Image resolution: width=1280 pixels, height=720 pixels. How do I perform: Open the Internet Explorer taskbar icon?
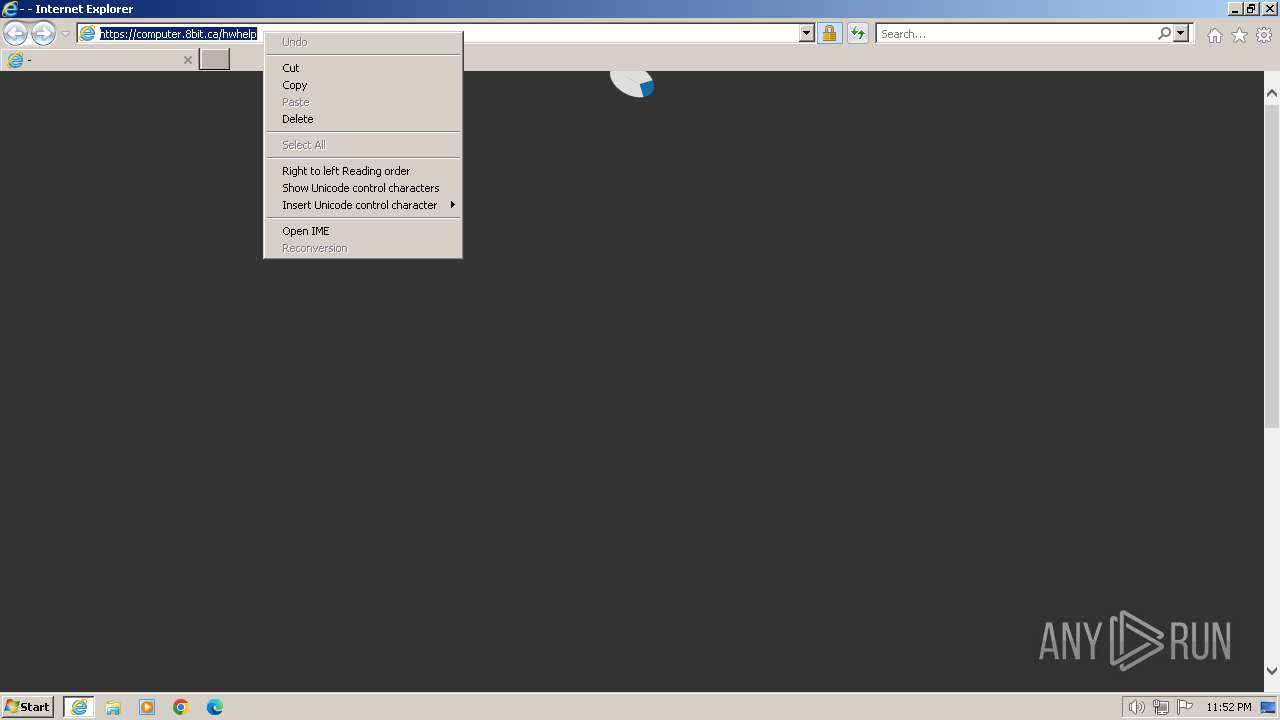pyautogui.click(x=79, y=707)
